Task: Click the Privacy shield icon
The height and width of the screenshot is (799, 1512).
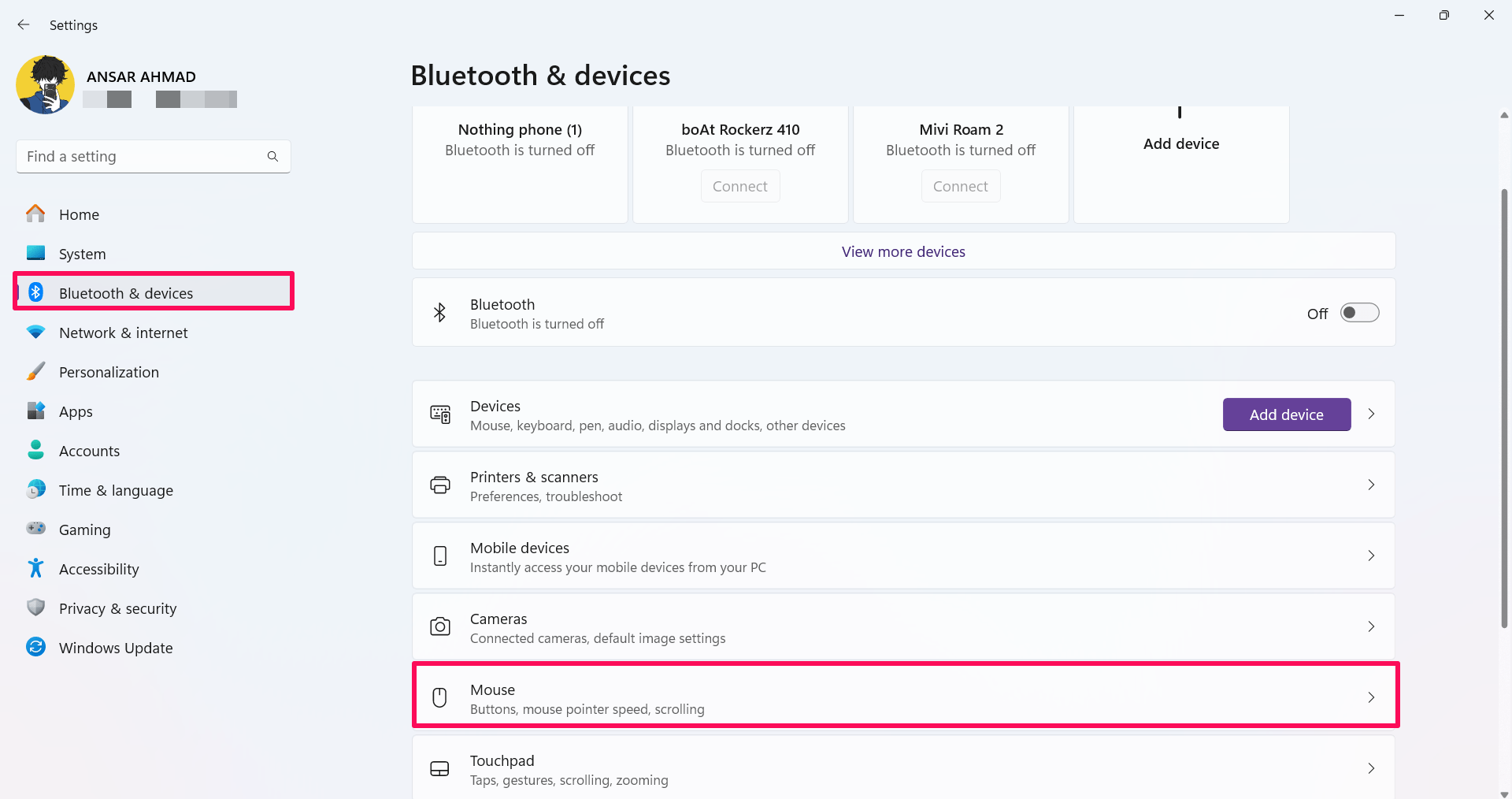Action: click(x=35, y=608)
